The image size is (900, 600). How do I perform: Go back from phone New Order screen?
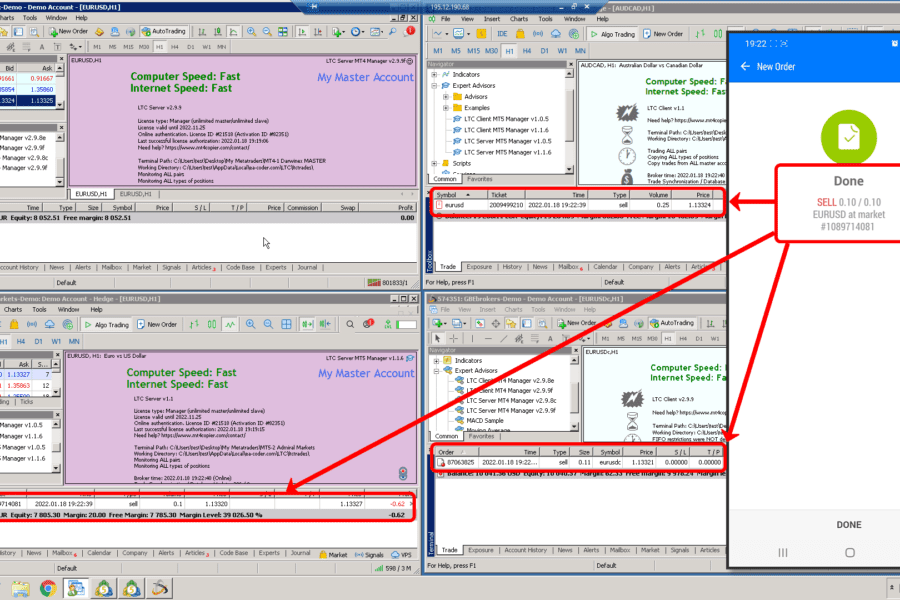[x=745, y=67]
